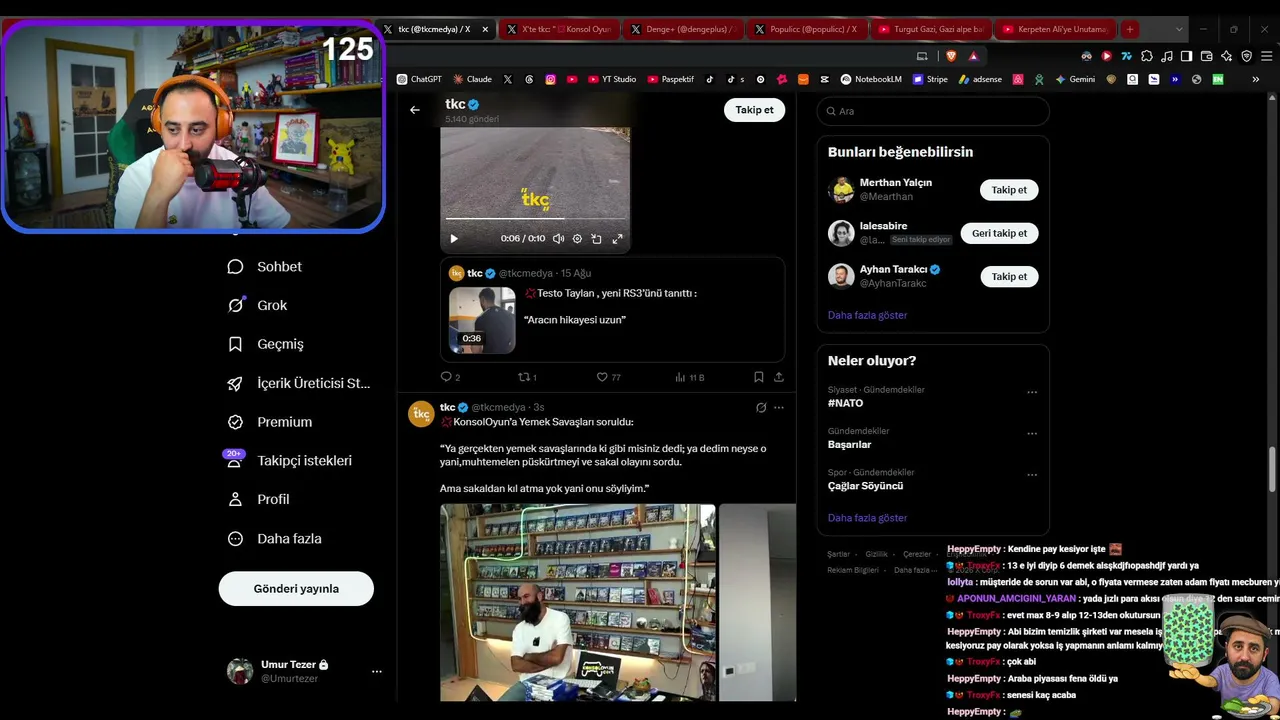Screen dimensions: 1280x720
Task: Play the tkc video
Action: 454,239
